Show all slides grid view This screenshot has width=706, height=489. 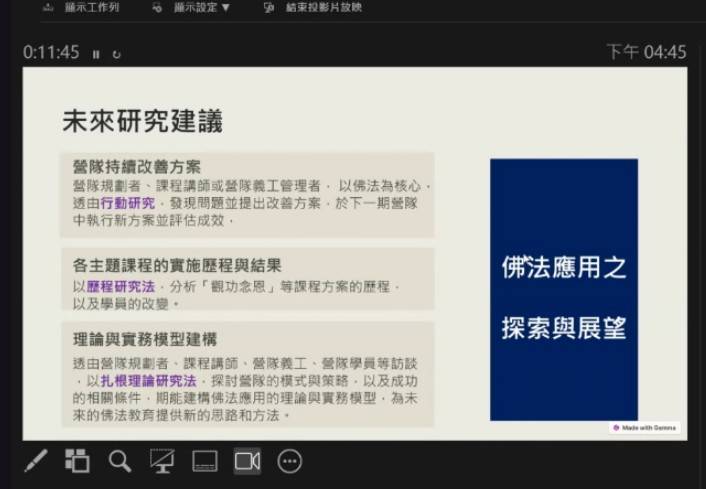click(77, 460)
